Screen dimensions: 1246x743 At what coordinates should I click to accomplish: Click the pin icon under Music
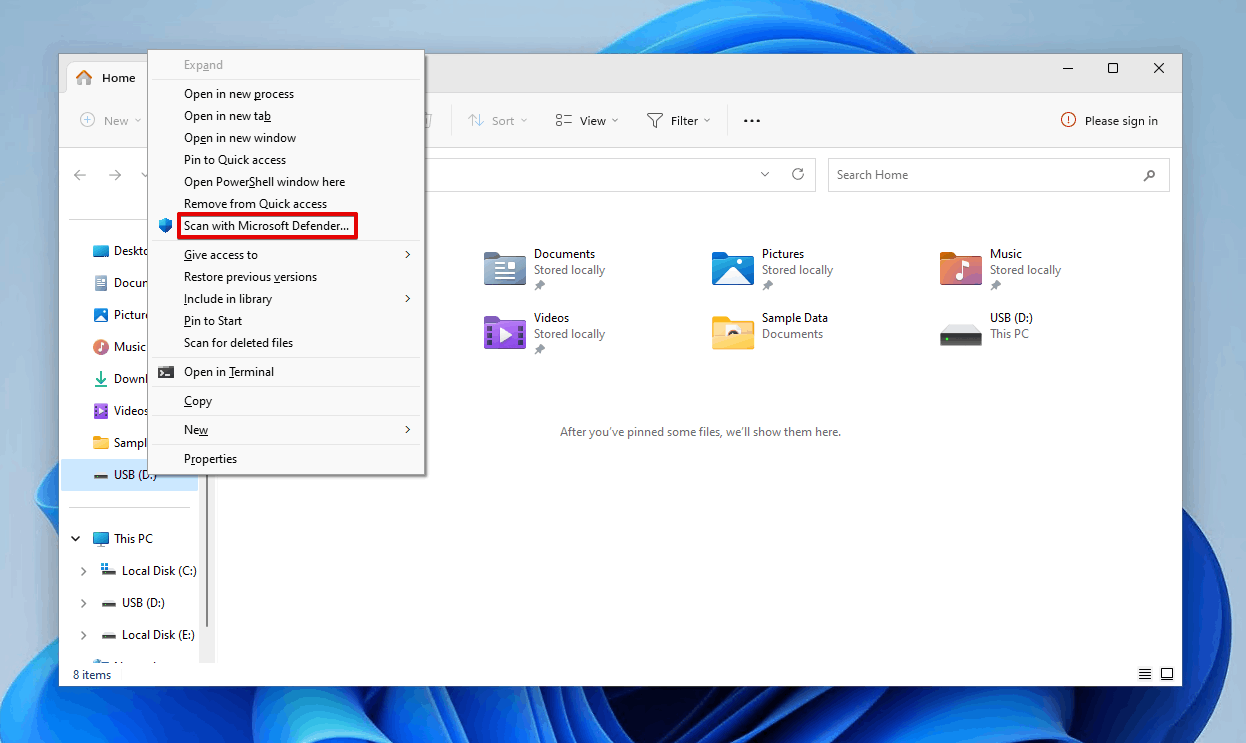pos(996,286)
